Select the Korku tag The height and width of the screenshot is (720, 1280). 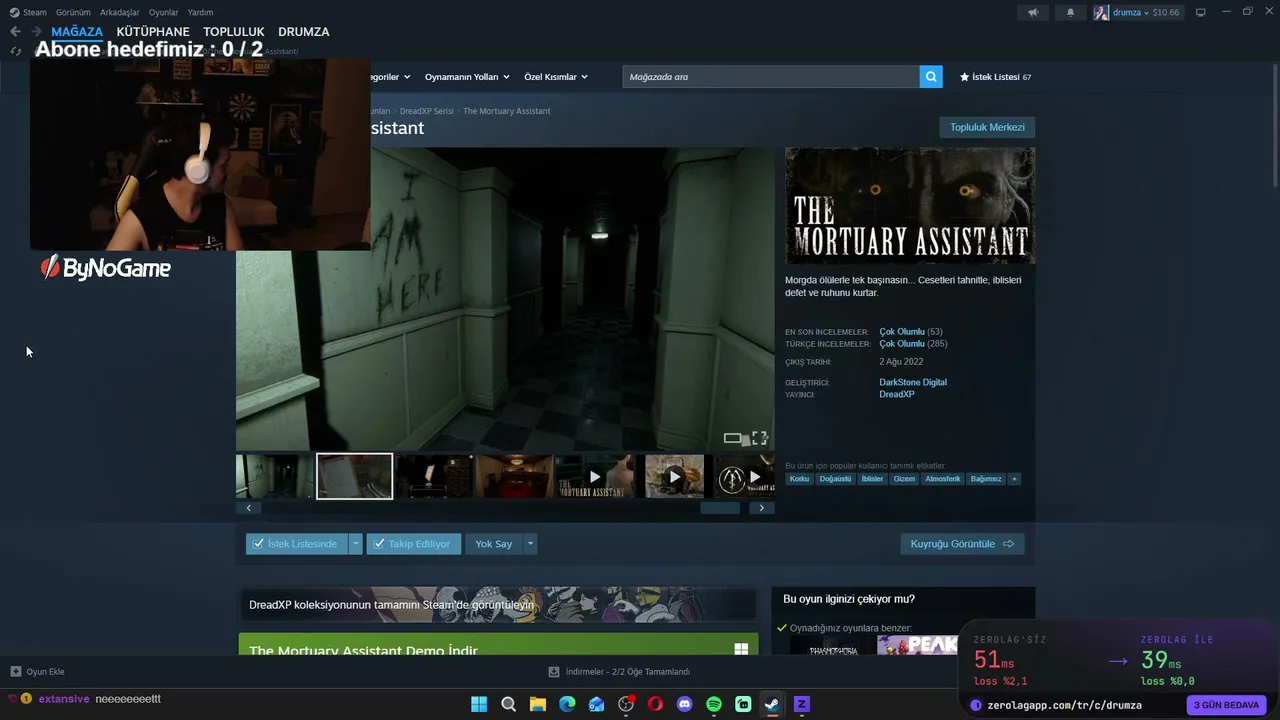[799, 479]
